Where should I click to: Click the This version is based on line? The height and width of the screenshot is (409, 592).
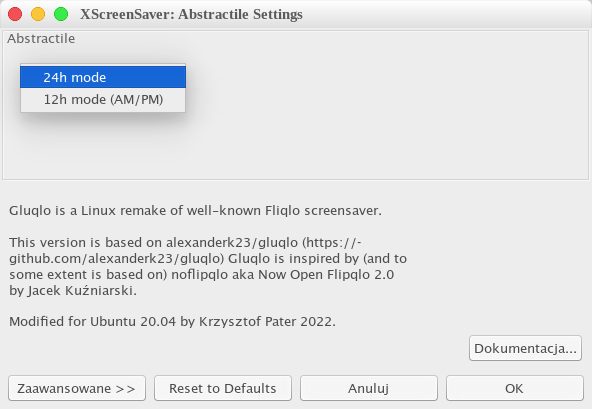click(185, 242)
